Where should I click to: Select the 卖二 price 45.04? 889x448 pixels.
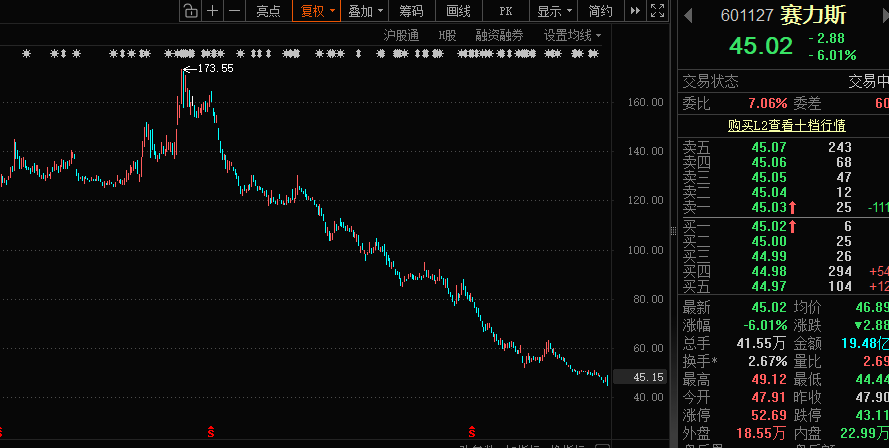[769, 192]
